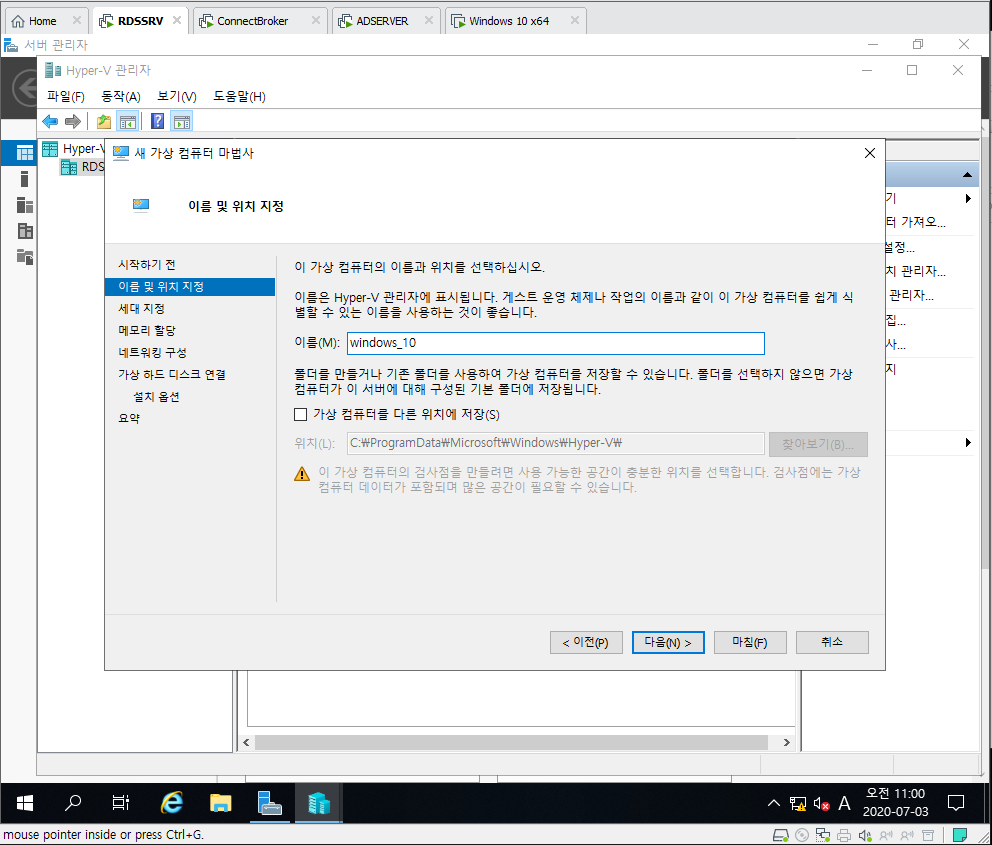Click the forward arrow toolbar icon
The width and height of the screenshot is (992, 845).
(73, 121)
